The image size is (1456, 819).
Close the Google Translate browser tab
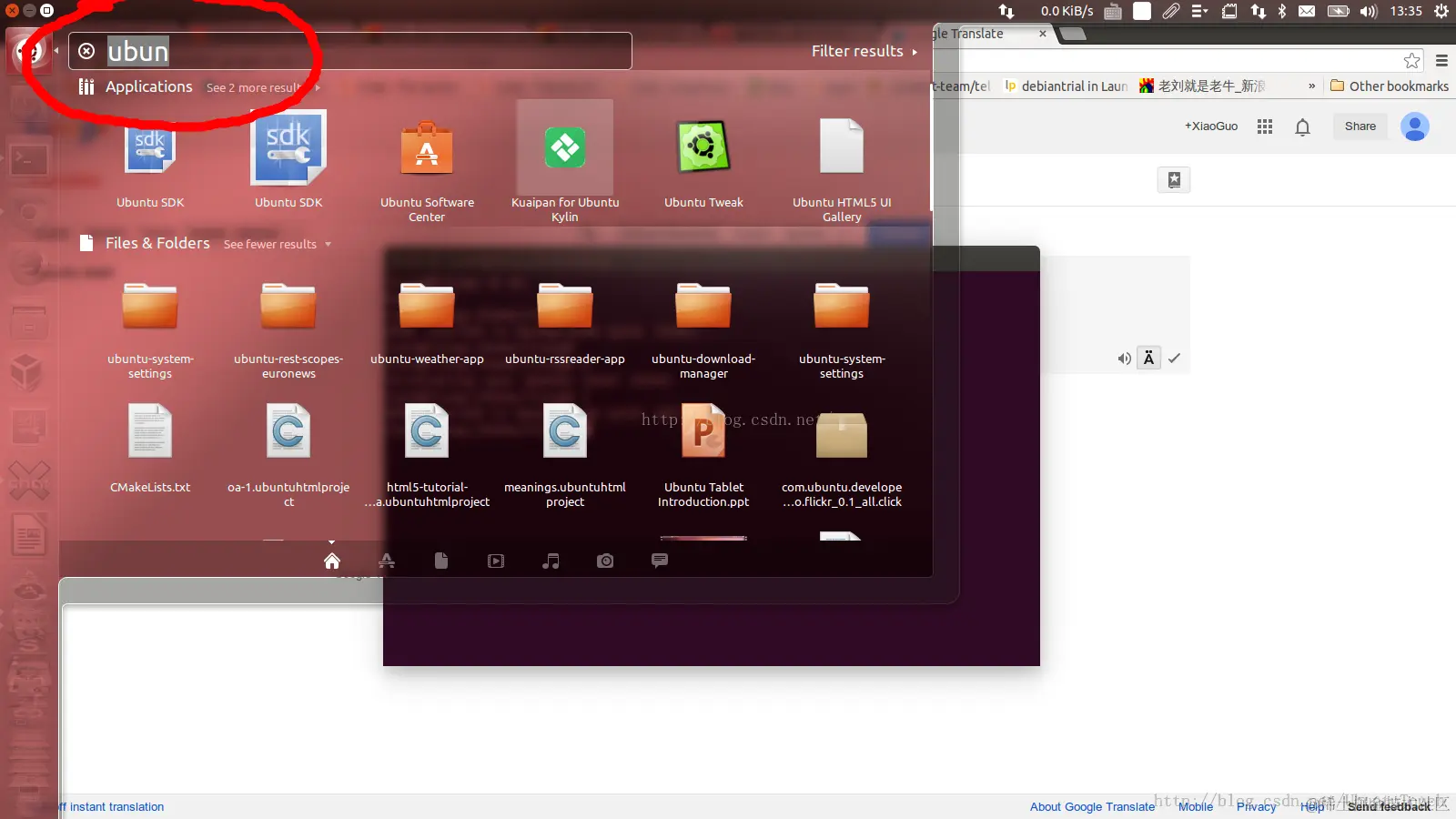pyautogui.click(x=1043, y=34)
